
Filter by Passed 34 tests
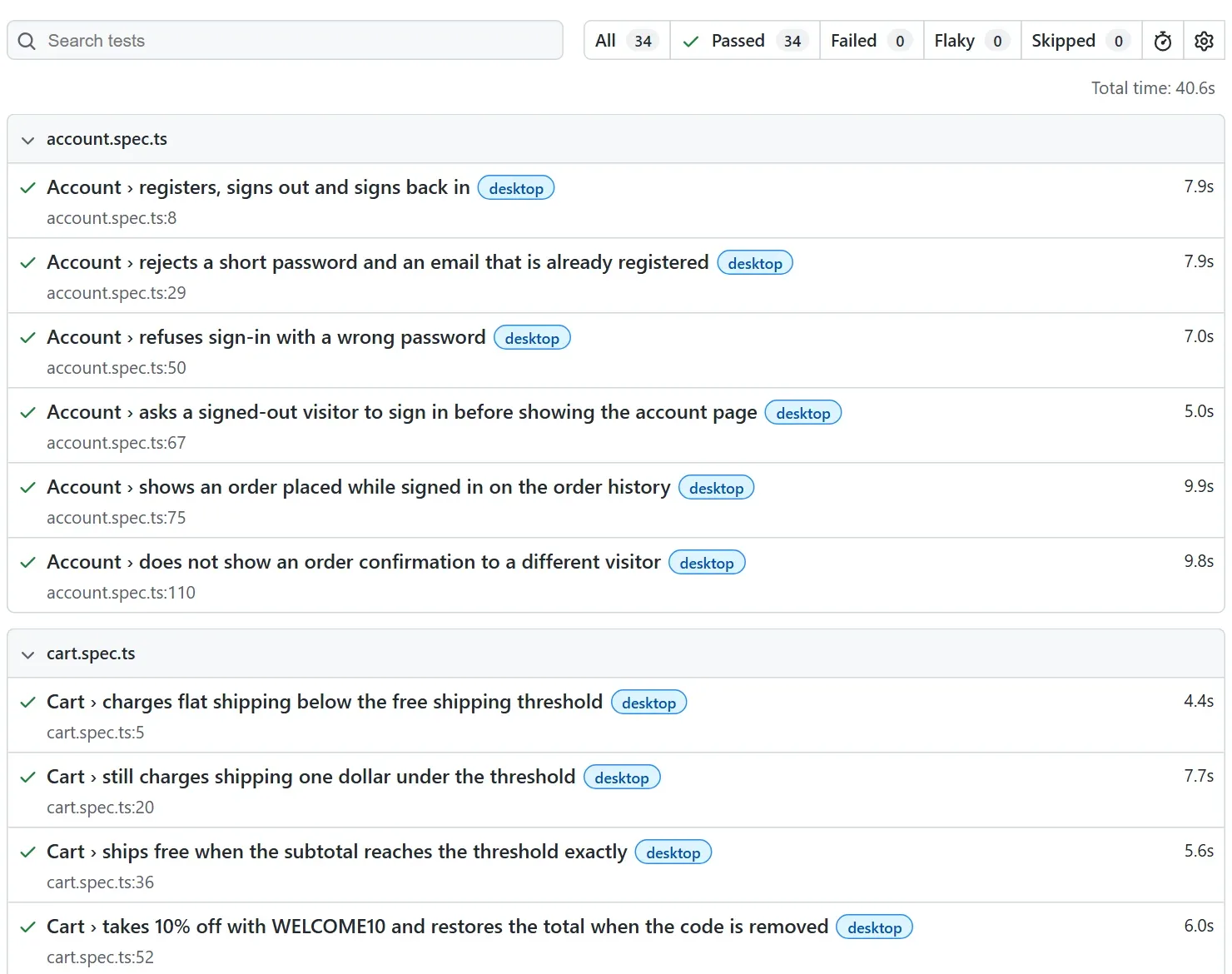click(x=745, y=41)
